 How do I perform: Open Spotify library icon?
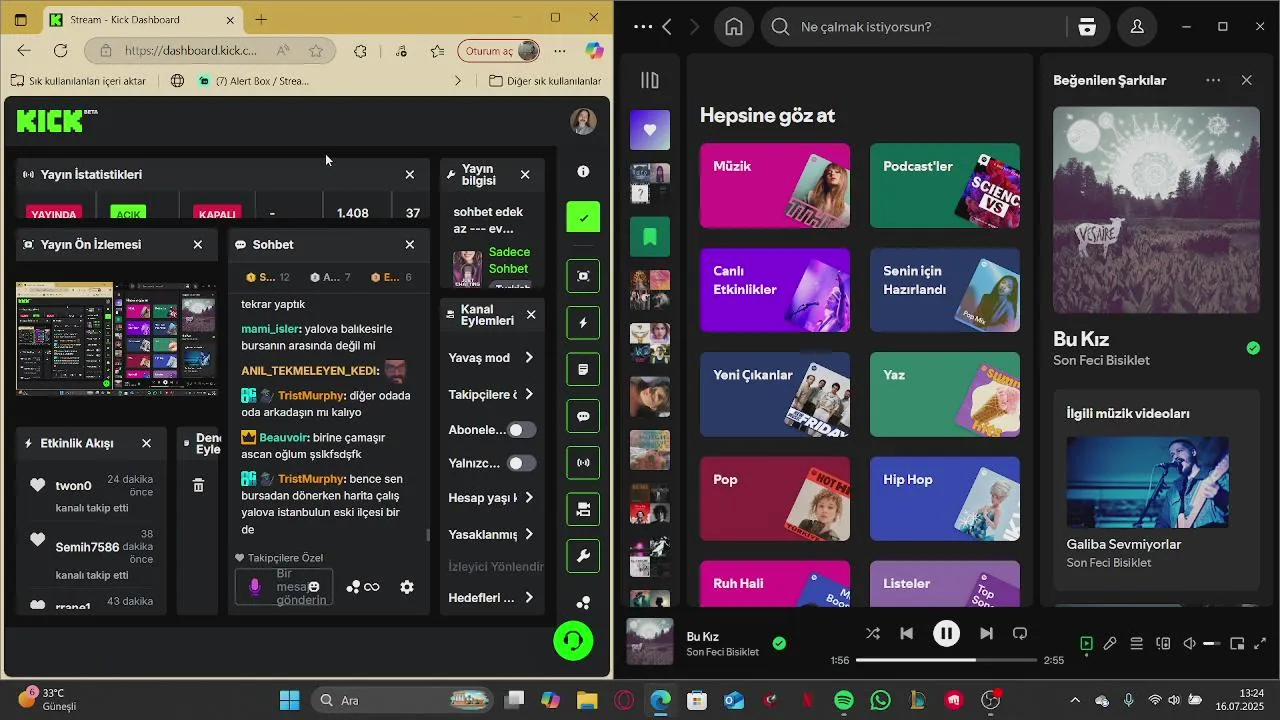tap(650, 80)
